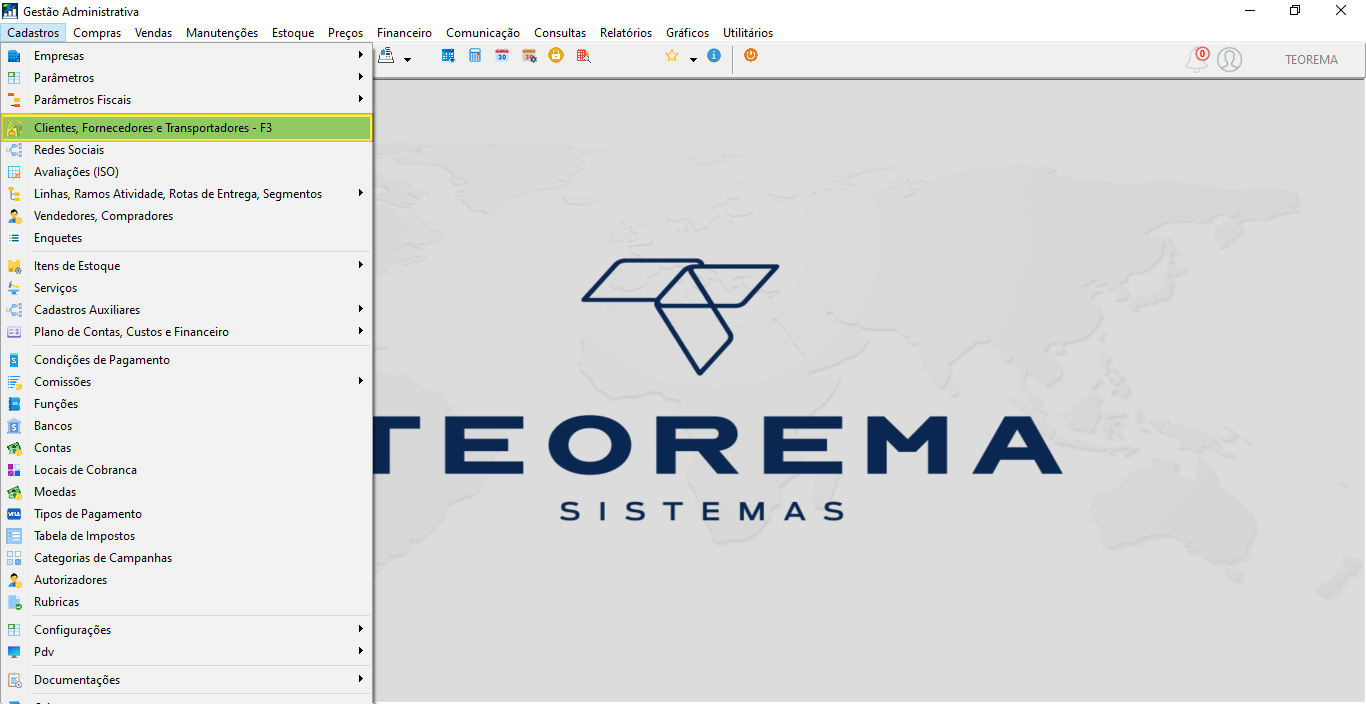Select Locais de Cobranca entry
This screenshot has width=1366, height=704.
click(x=187, y=470)
